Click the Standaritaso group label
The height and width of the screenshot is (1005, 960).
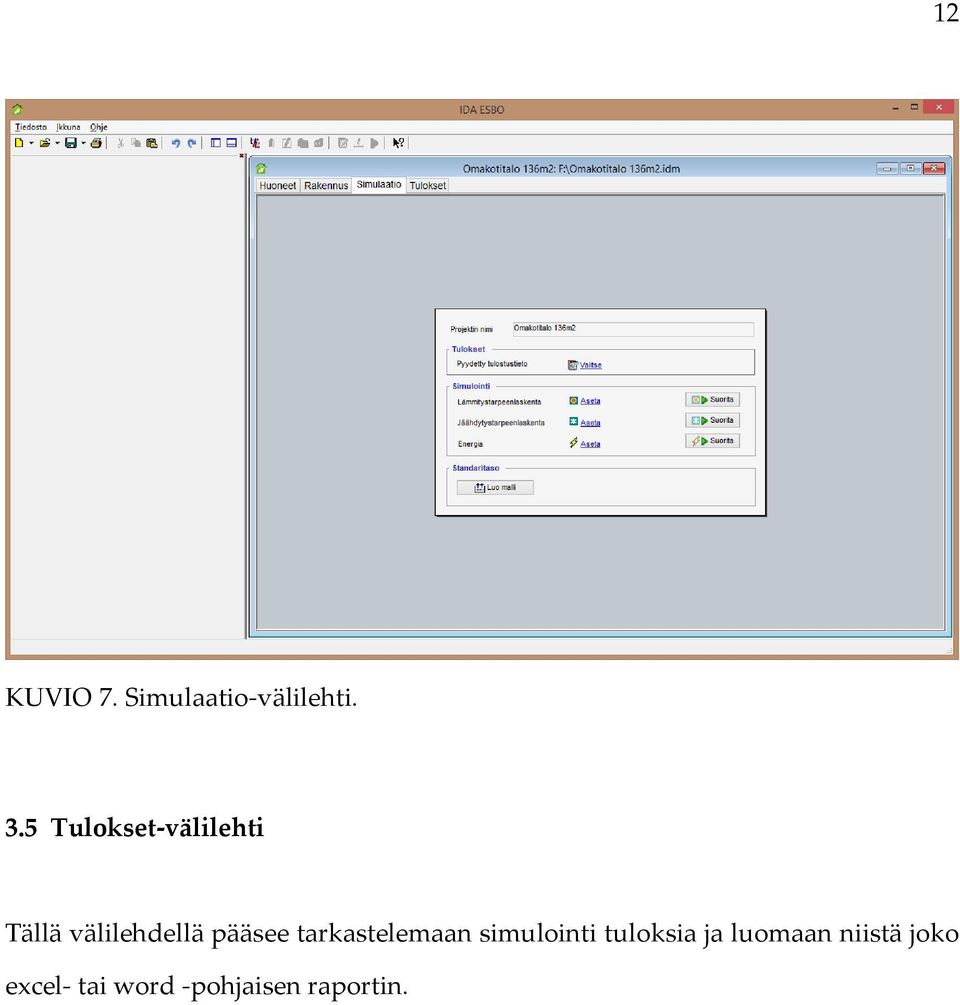[x=476, y=469]
